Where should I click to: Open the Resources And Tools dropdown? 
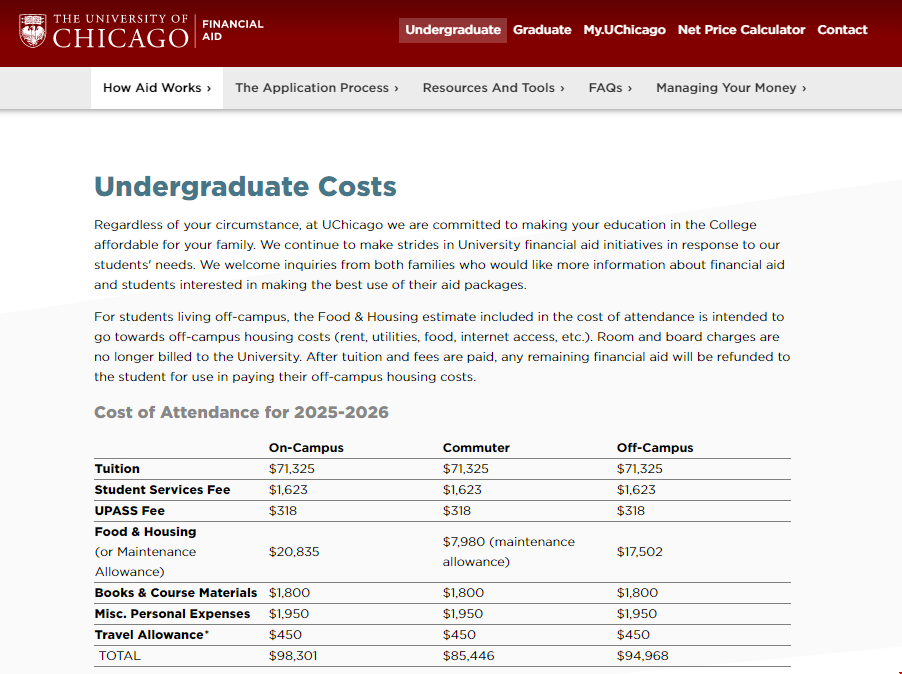tap(493, 88)
